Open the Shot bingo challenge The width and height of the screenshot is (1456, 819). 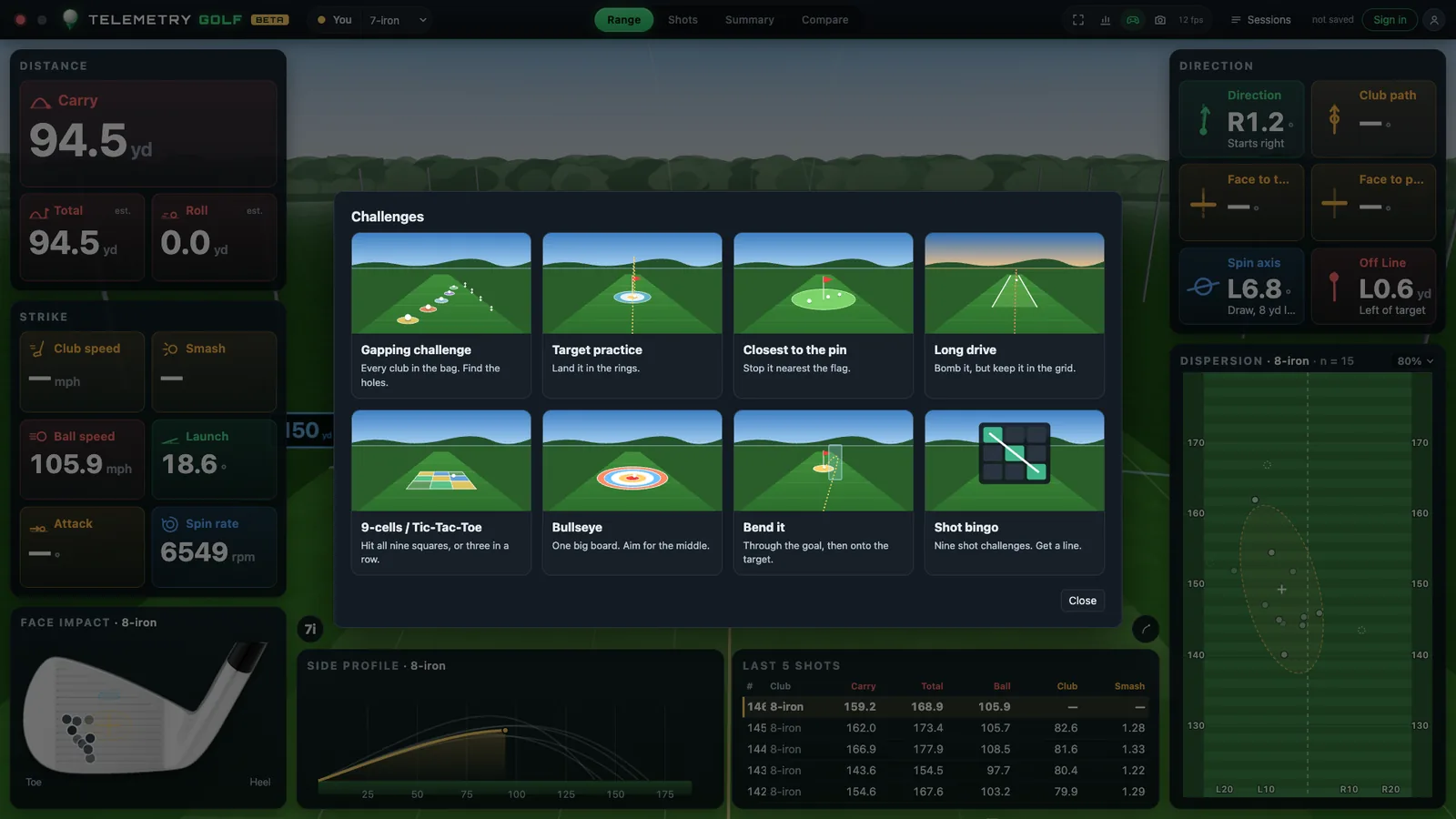1015,492
